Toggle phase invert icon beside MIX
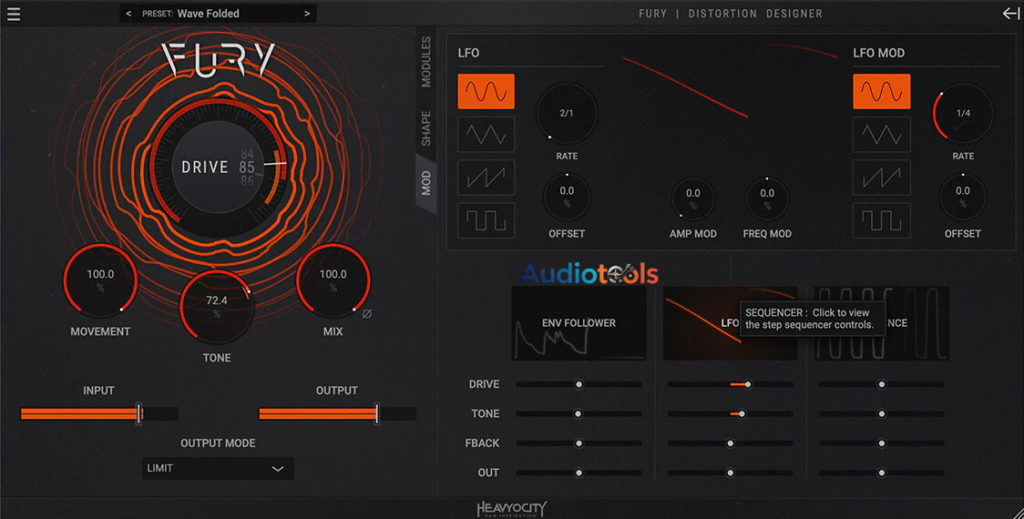 (x=367, y=314)
